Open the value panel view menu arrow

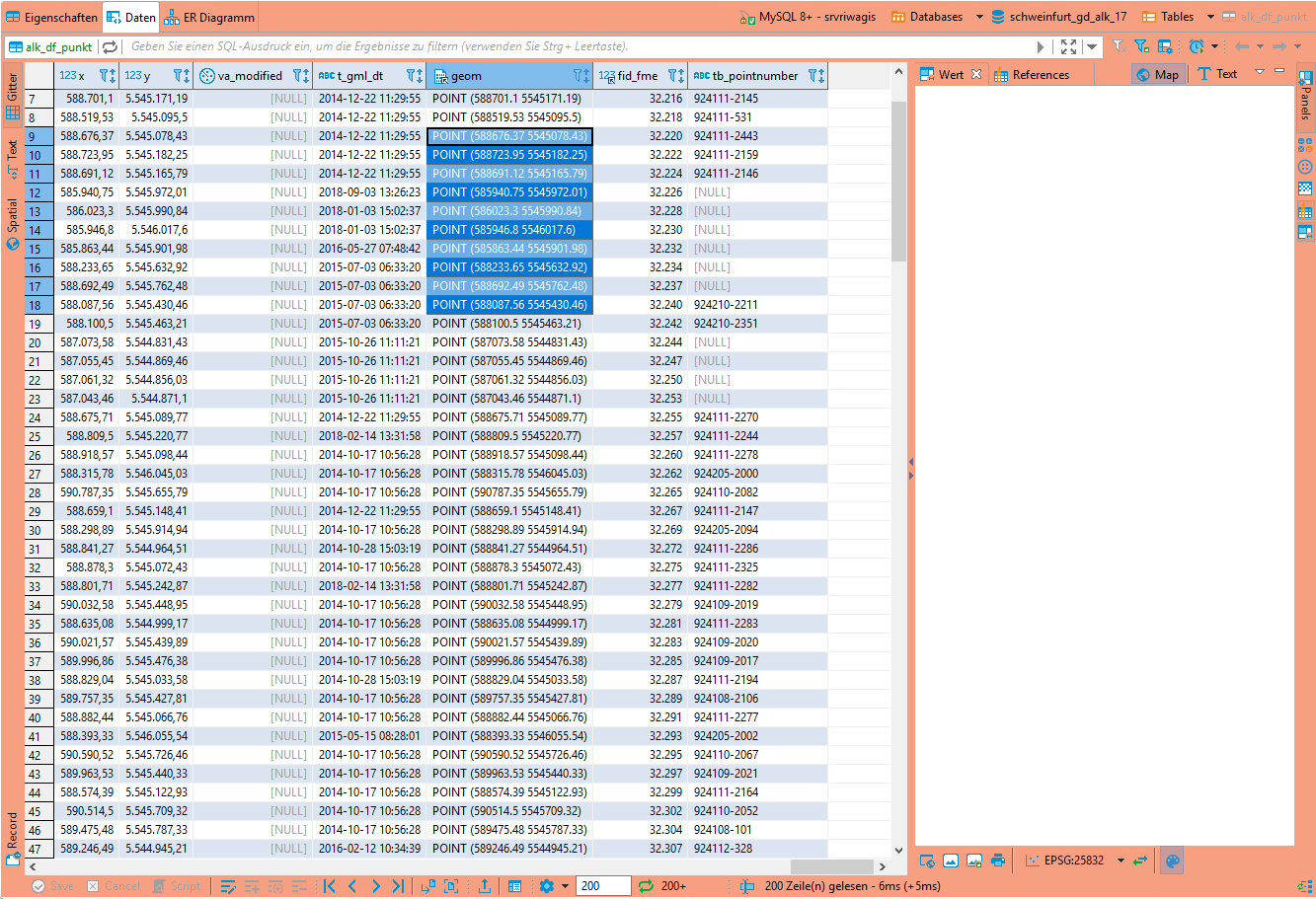pos(1259,72)
